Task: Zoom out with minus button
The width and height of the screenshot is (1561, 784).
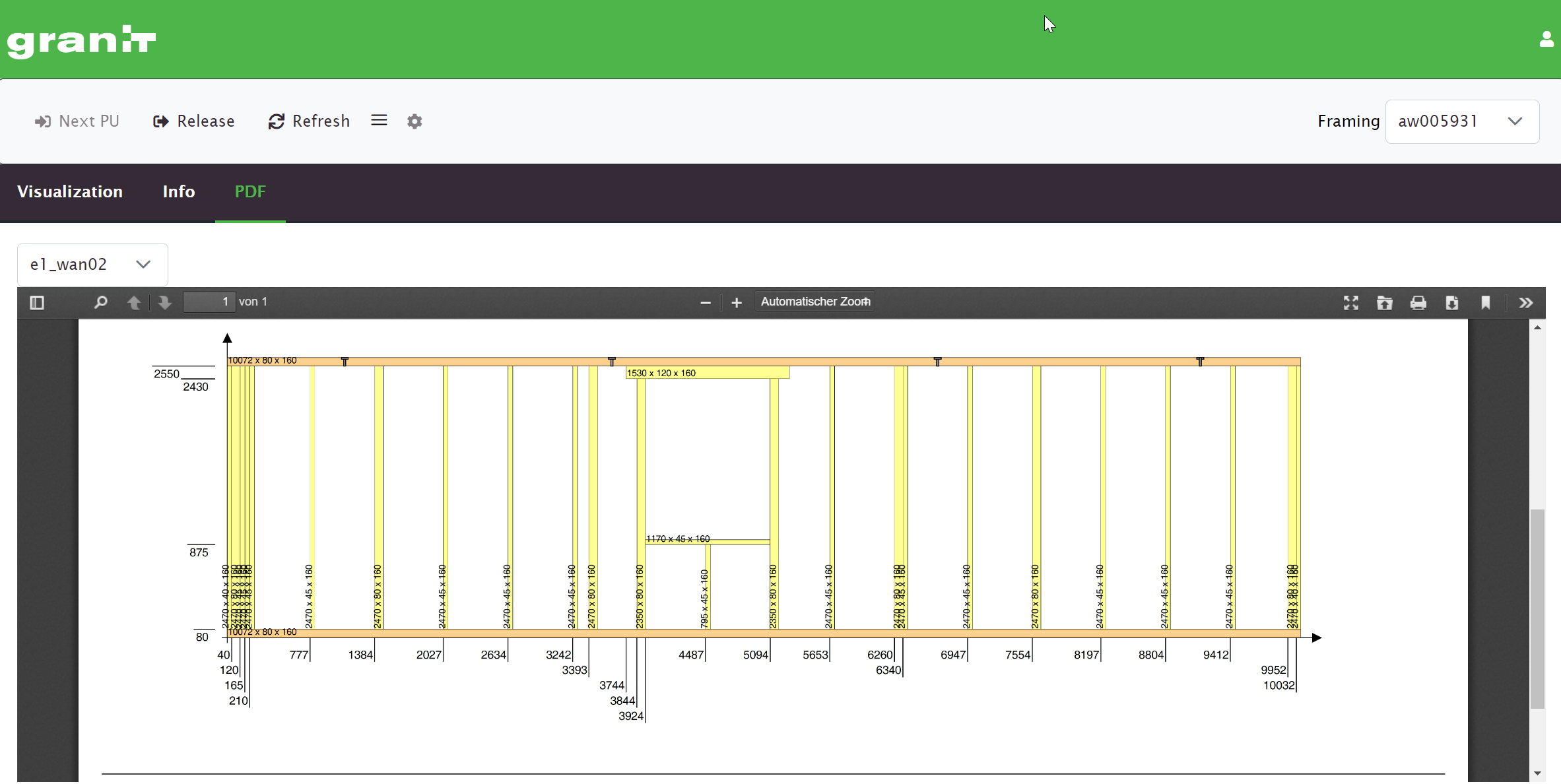Action: (705, 302)
